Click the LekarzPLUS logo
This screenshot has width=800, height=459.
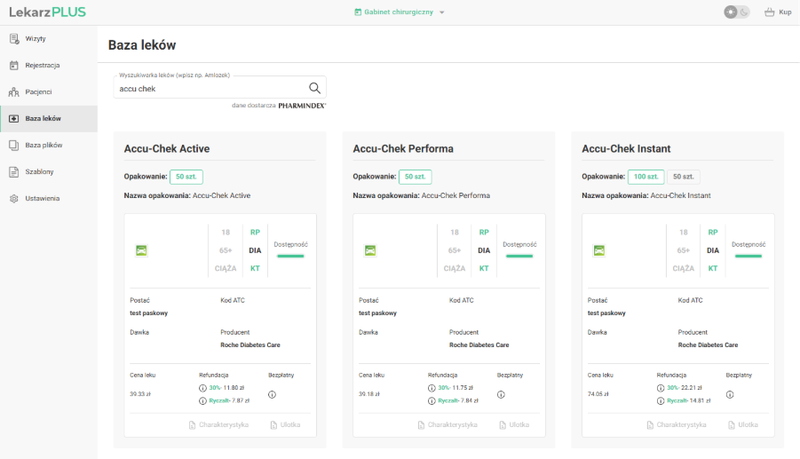point(47,12)
